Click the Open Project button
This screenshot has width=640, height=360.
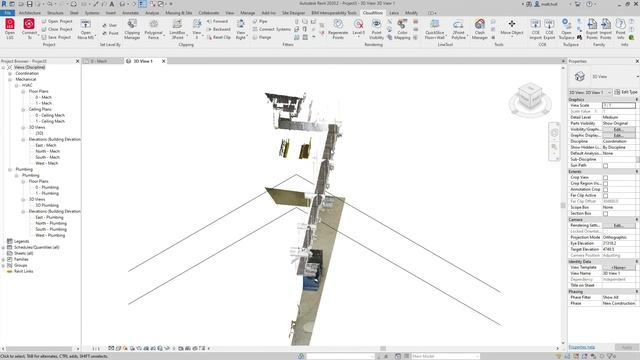click(x=57, y=21)
